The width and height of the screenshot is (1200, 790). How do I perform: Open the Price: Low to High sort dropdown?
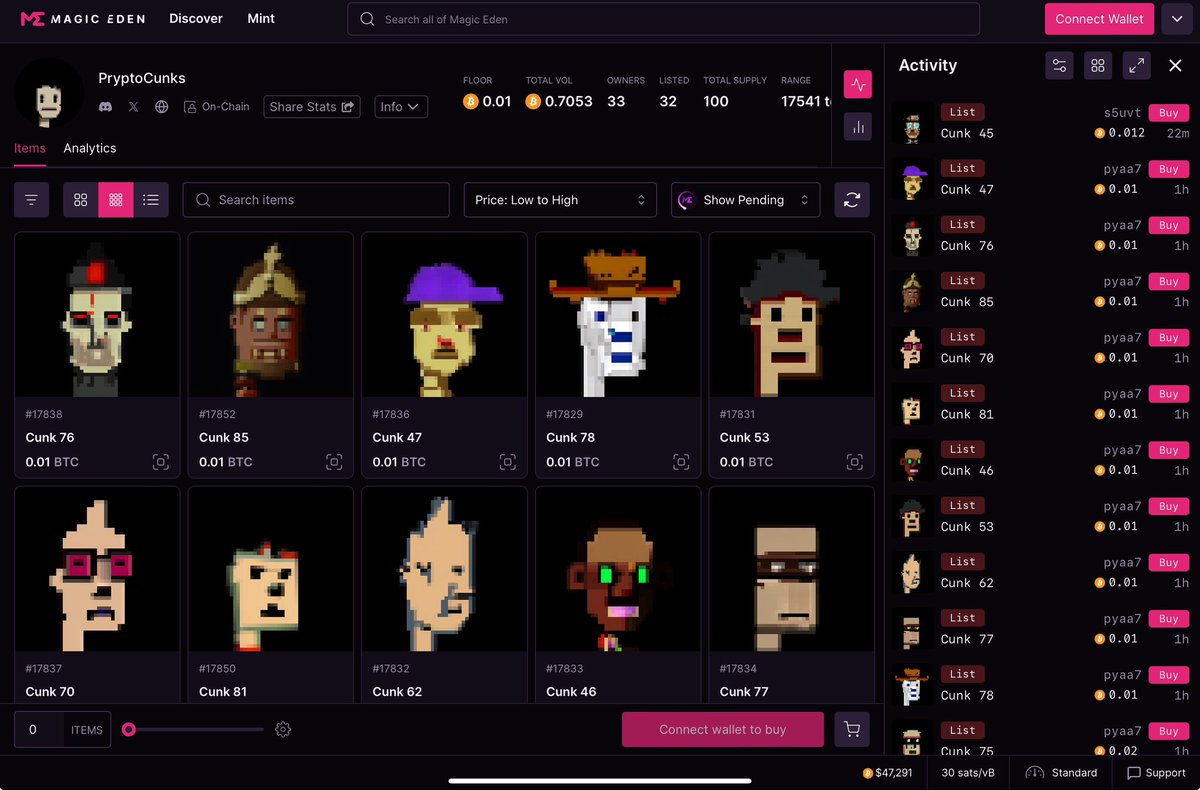point(560,200)
